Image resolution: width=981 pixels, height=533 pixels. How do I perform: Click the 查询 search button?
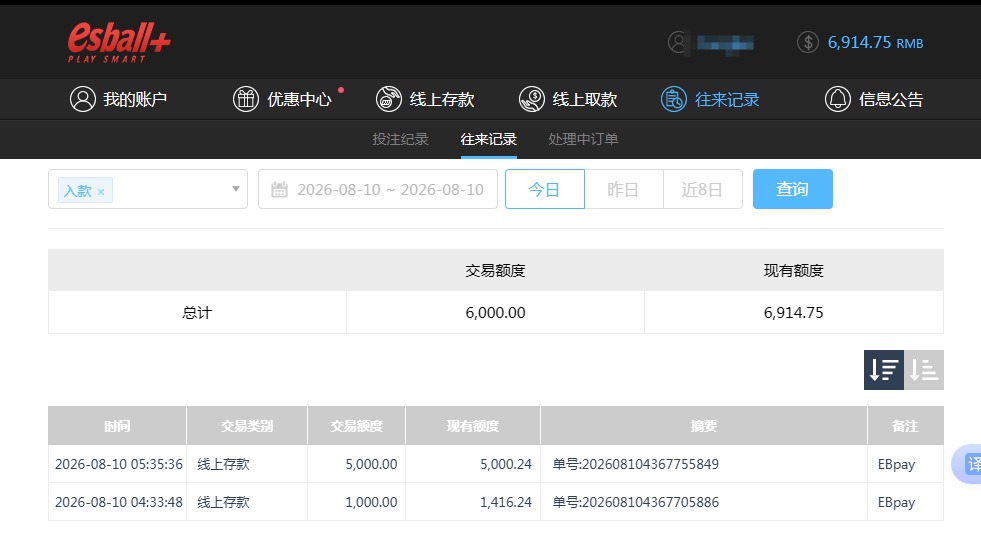tap(793, 189)
